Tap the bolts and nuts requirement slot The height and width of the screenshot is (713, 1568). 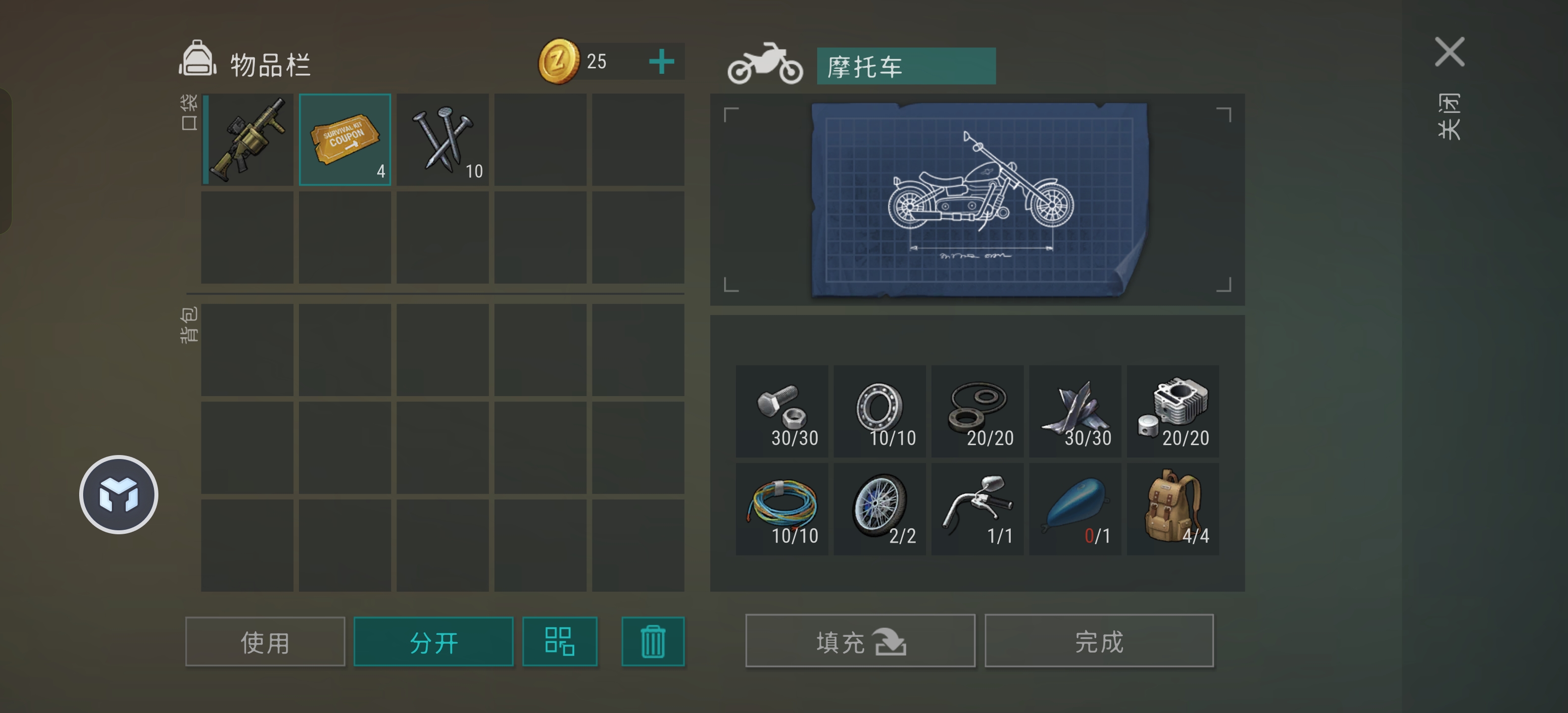click(782, 411)
